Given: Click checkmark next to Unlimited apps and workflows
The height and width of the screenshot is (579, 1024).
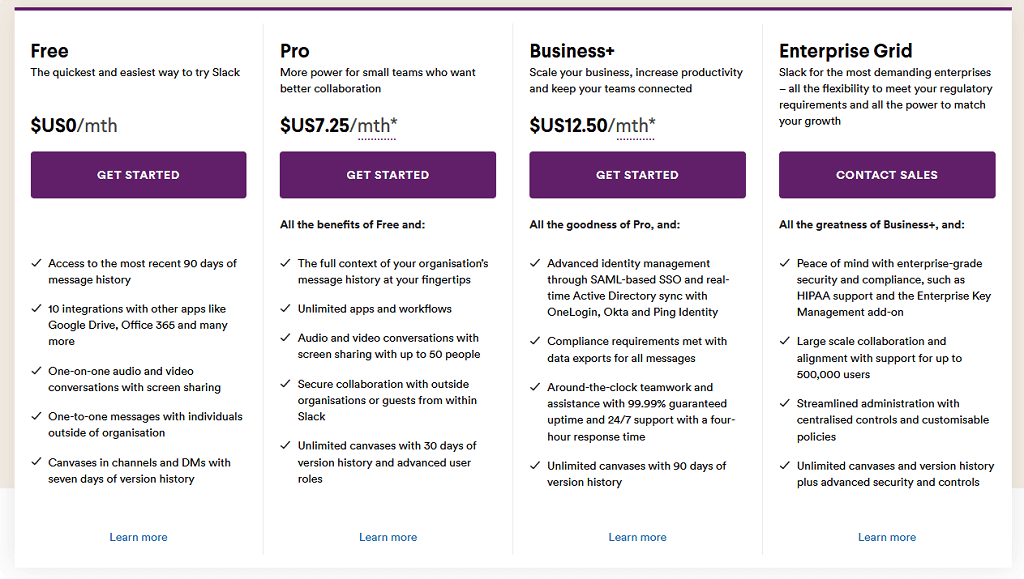Looking at the screenshot, I should [285, 309].
